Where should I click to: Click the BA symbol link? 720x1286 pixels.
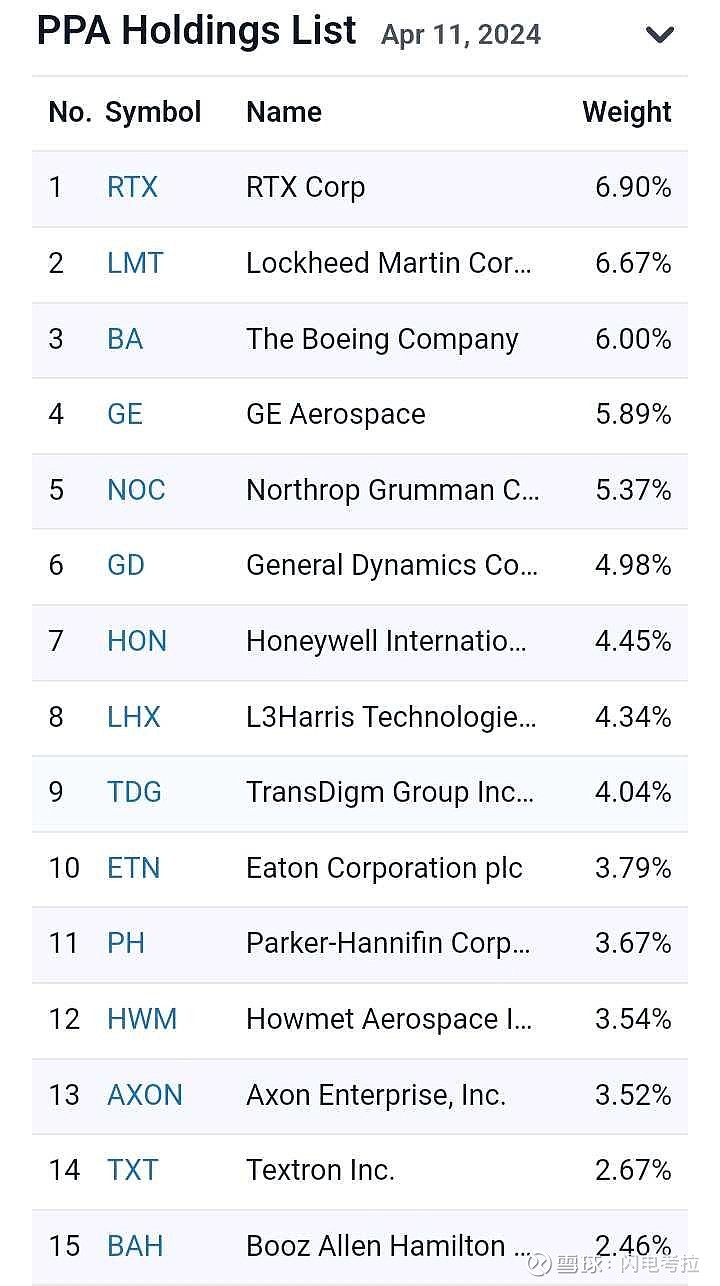(125, 339)
